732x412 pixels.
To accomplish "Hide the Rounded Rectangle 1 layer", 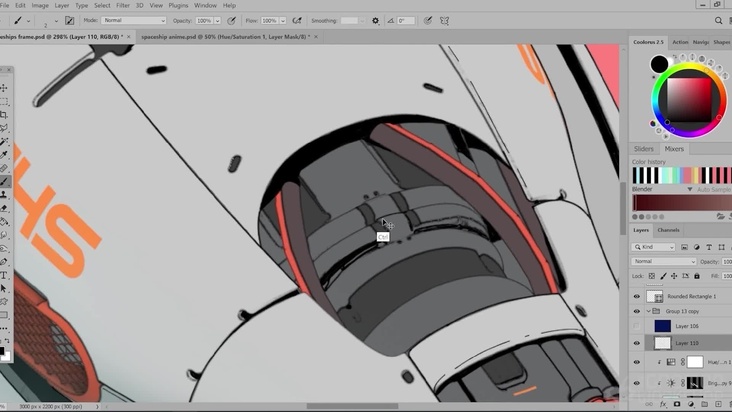I will pyautogui.click(x=637, y=296).
